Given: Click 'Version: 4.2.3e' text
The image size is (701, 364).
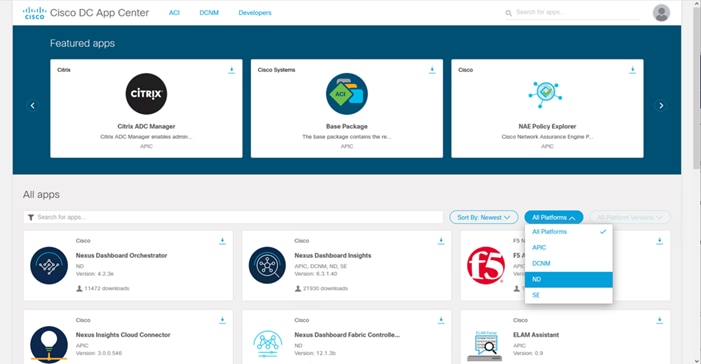Looking at the screenshot, I should click(95, 274).
